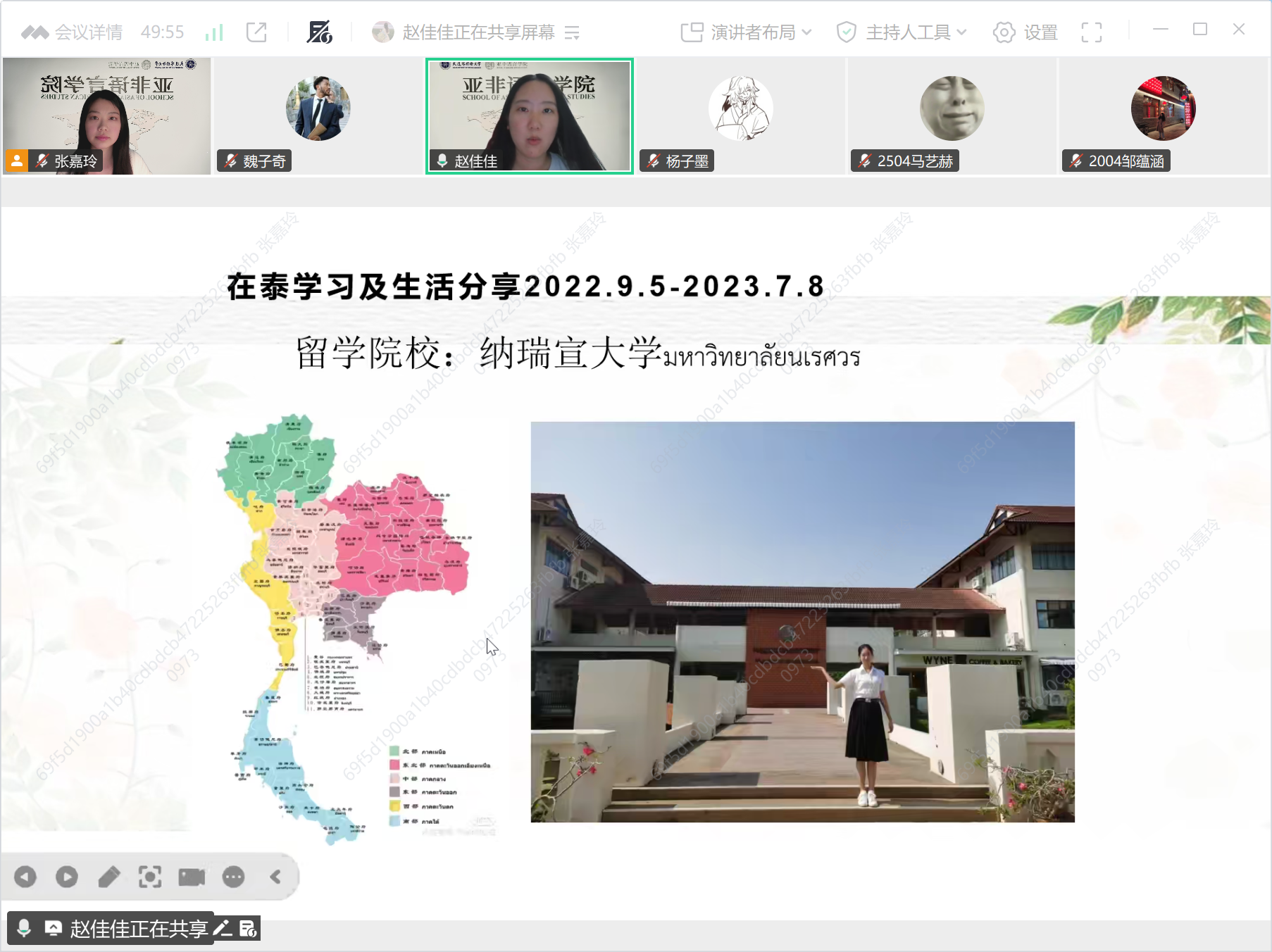Click the pop-out share window icon
Screen dimensions: 1272x952
coord(256,32)
